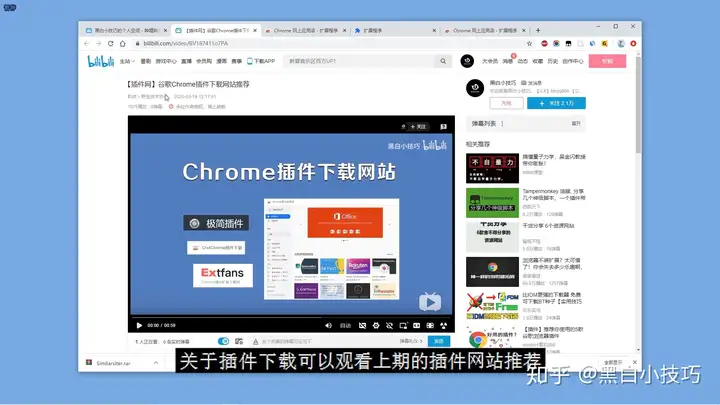Open the 直播 menu item in header
The width and height of the screenshot is (720, 405).
pos(186,61)
